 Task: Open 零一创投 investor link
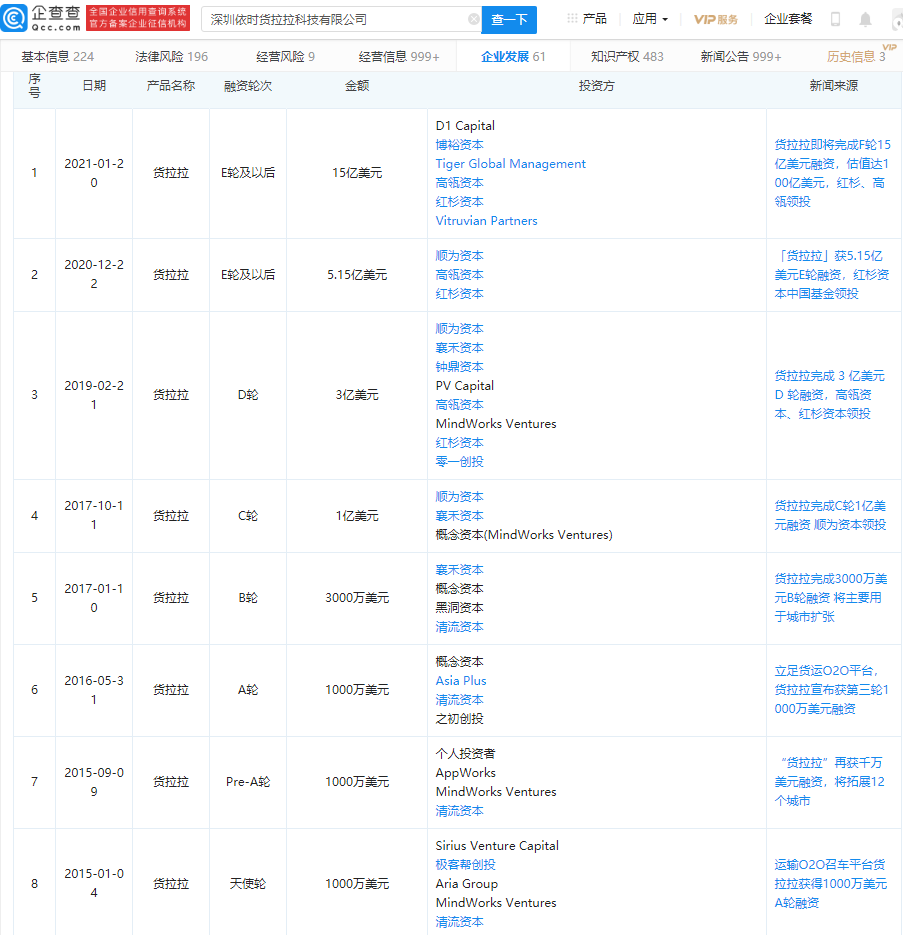coord(459,462)
